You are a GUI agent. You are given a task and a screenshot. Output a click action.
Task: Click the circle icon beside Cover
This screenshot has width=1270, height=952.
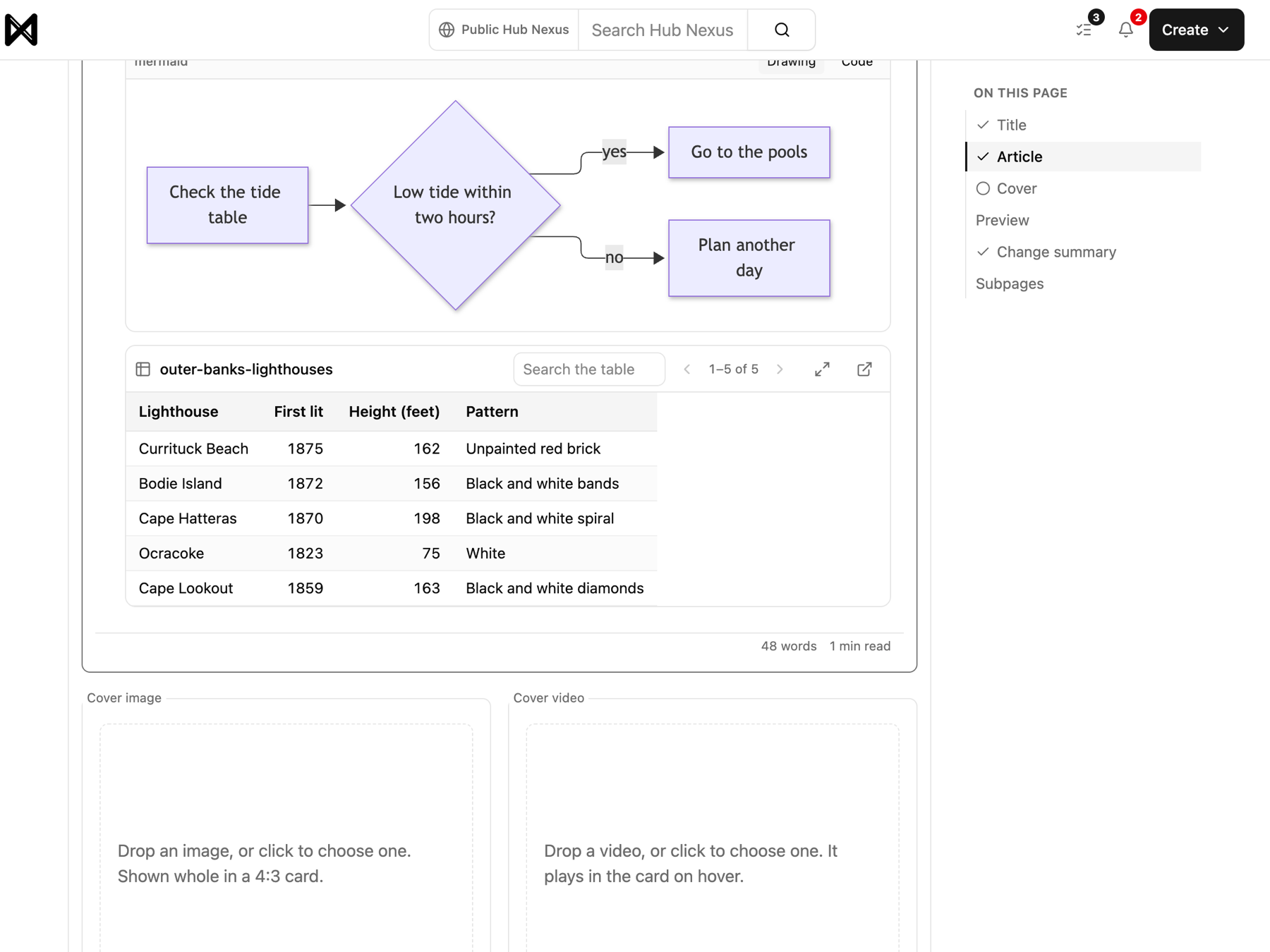coord(983,188)
